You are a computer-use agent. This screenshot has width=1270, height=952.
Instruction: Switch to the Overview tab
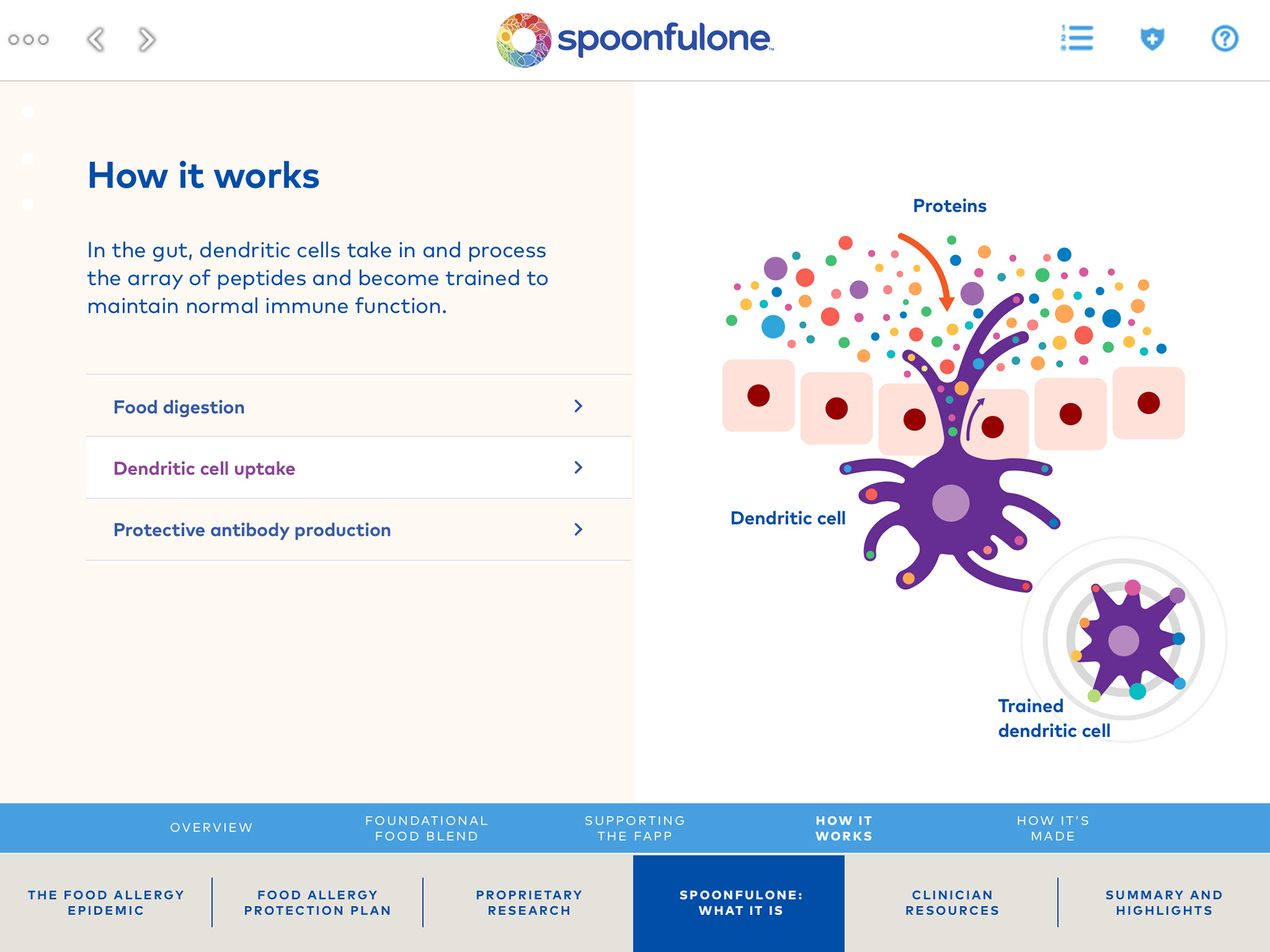tap(211, 828)
